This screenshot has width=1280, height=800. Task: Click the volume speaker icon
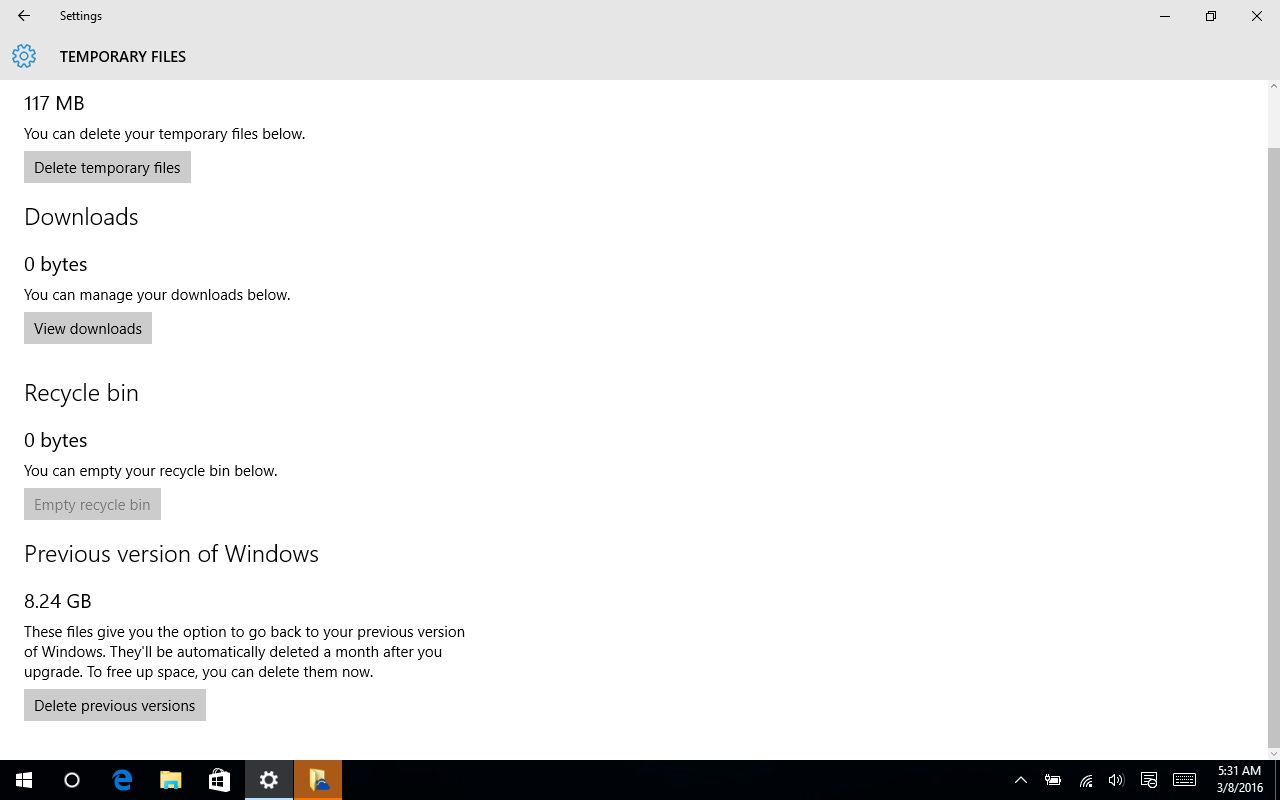click(x=1116, y=780)
